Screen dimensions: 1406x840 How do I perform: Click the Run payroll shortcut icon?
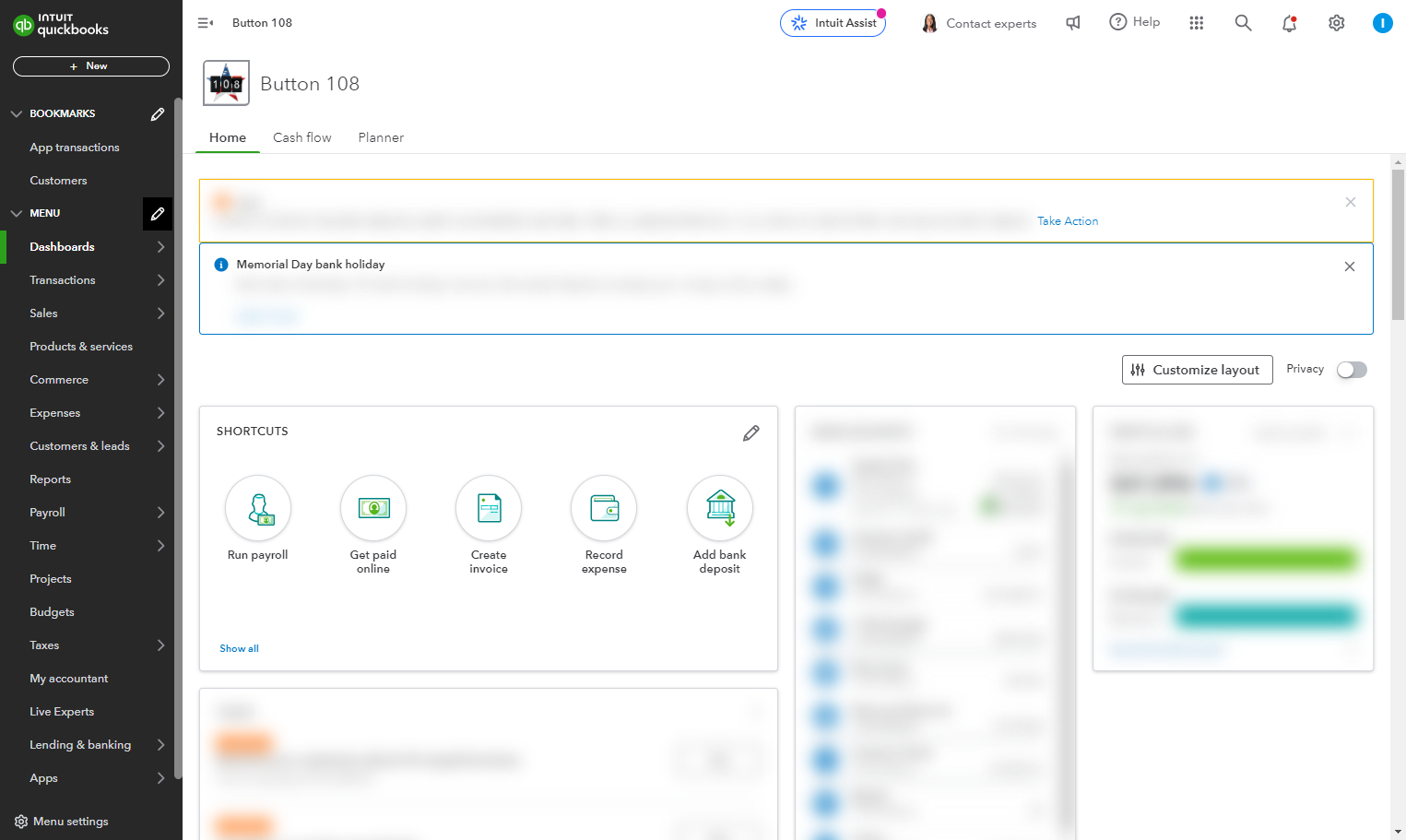point(258,508)
